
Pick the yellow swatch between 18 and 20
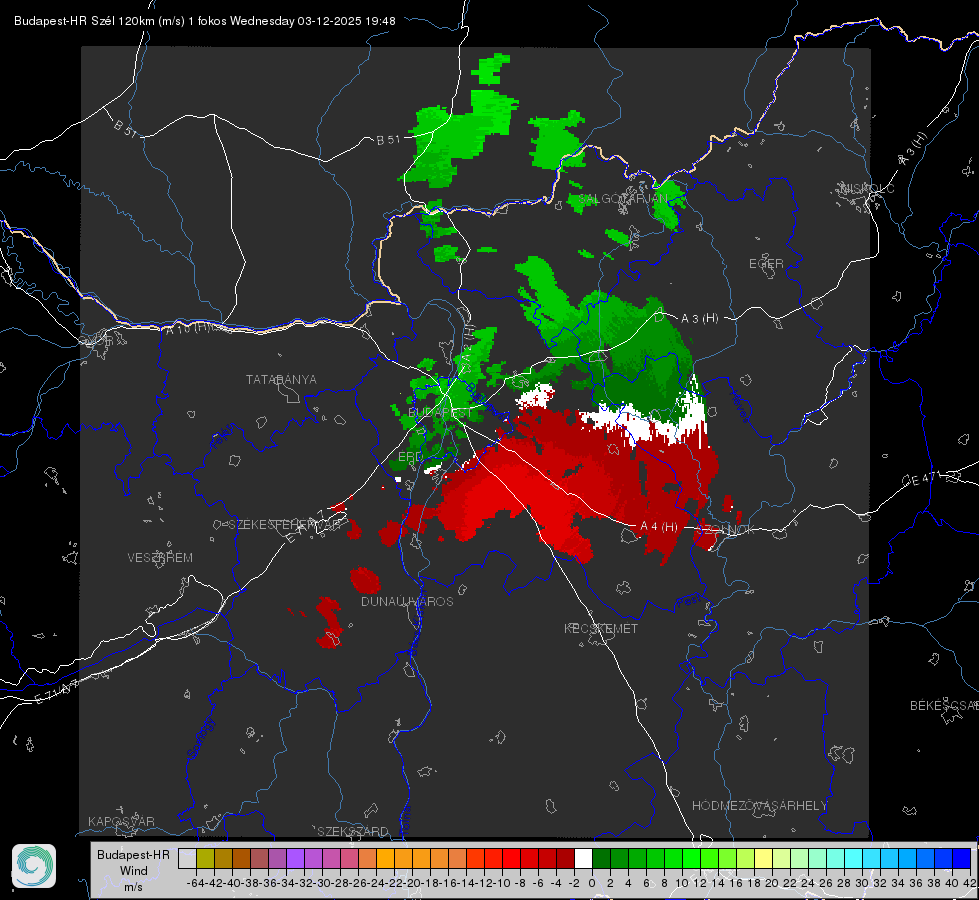(763, 858)
